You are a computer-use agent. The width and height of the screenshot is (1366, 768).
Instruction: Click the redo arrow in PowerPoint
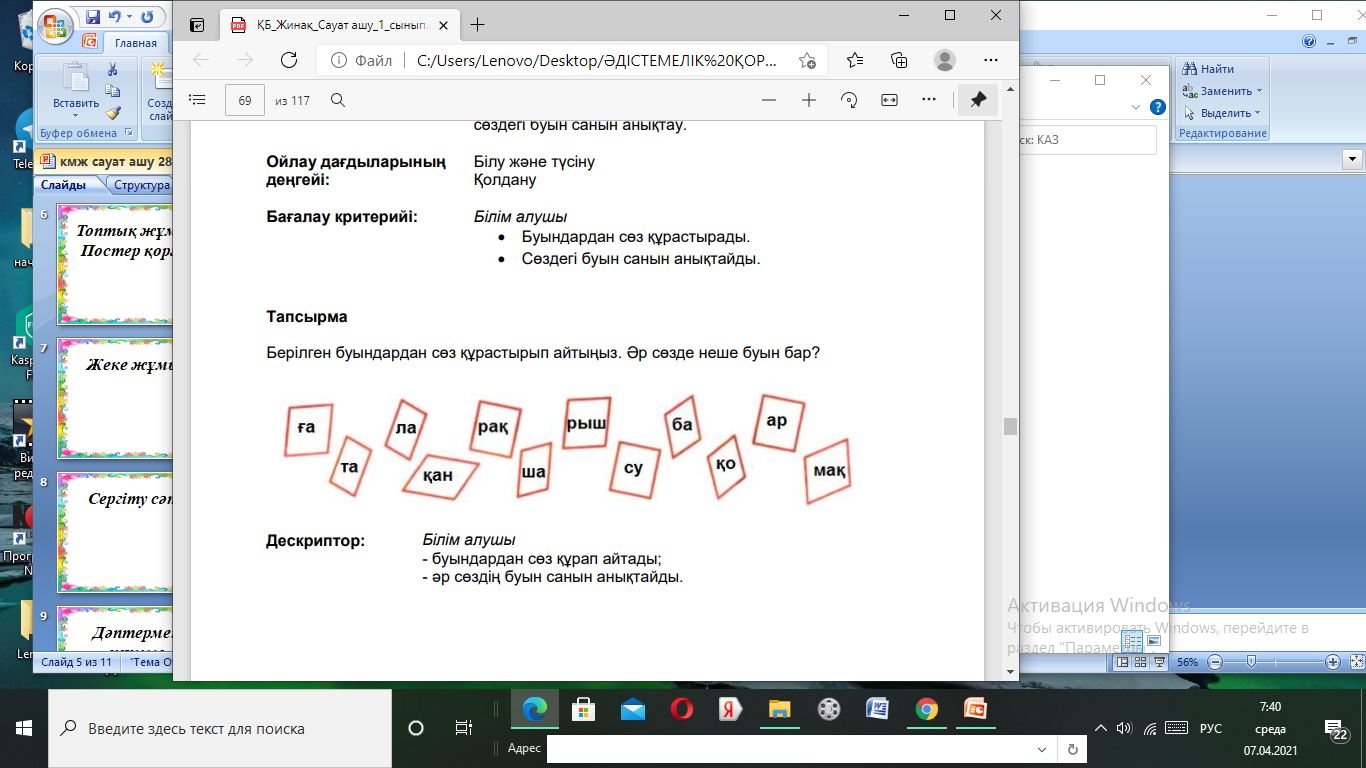147,17
